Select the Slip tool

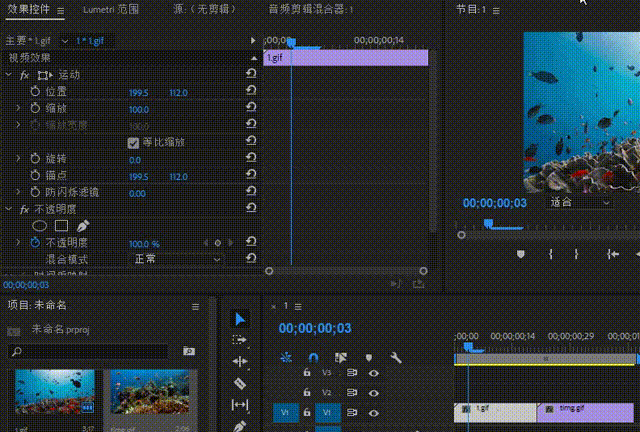pyautogui.click(x=240, y=404)
